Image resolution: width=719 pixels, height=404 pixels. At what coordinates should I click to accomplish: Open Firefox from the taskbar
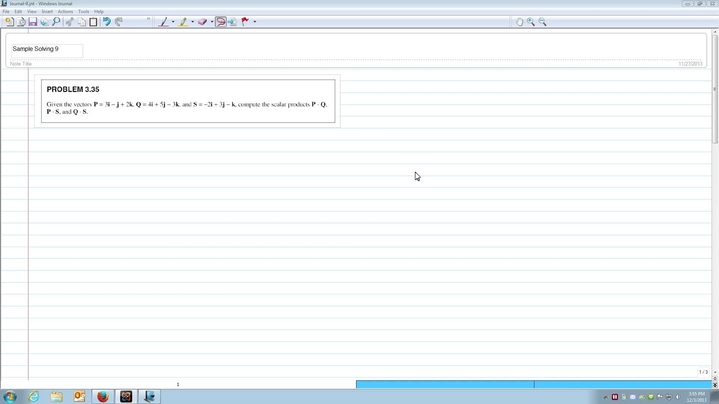[x=102, y=397]
